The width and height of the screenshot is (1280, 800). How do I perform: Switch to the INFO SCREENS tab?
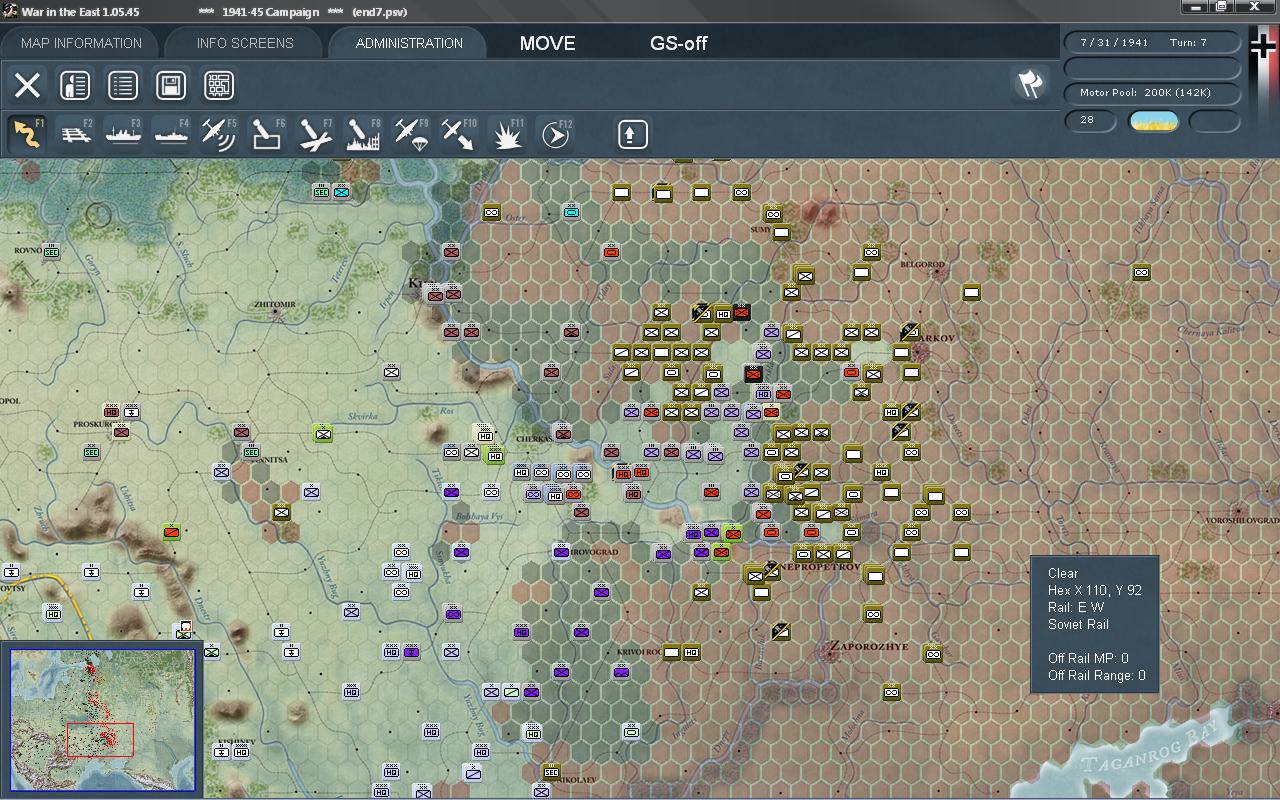click(245, 43)
